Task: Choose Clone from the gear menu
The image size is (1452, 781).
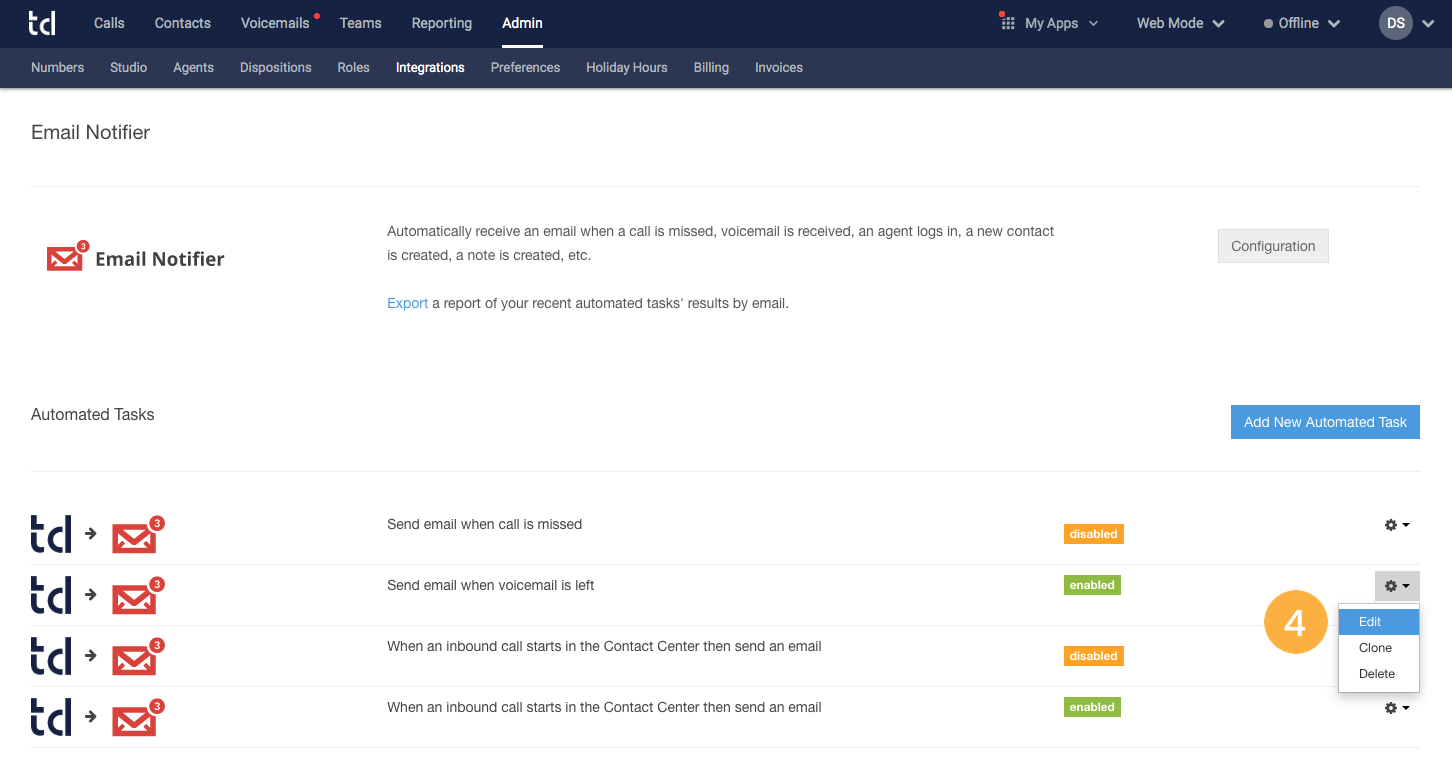Action: 1379,648
